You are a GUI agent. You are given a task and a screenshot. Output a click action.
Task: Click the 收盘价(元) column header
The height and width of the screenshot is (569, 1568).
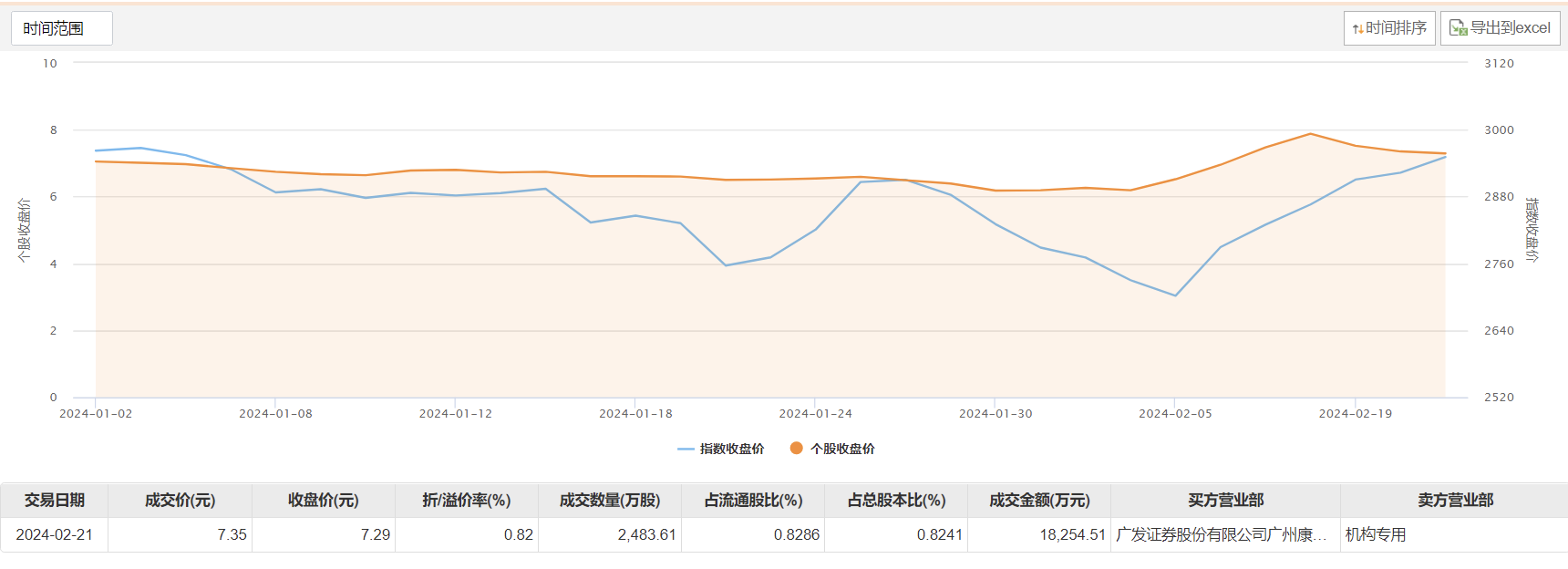pos(324,501)
